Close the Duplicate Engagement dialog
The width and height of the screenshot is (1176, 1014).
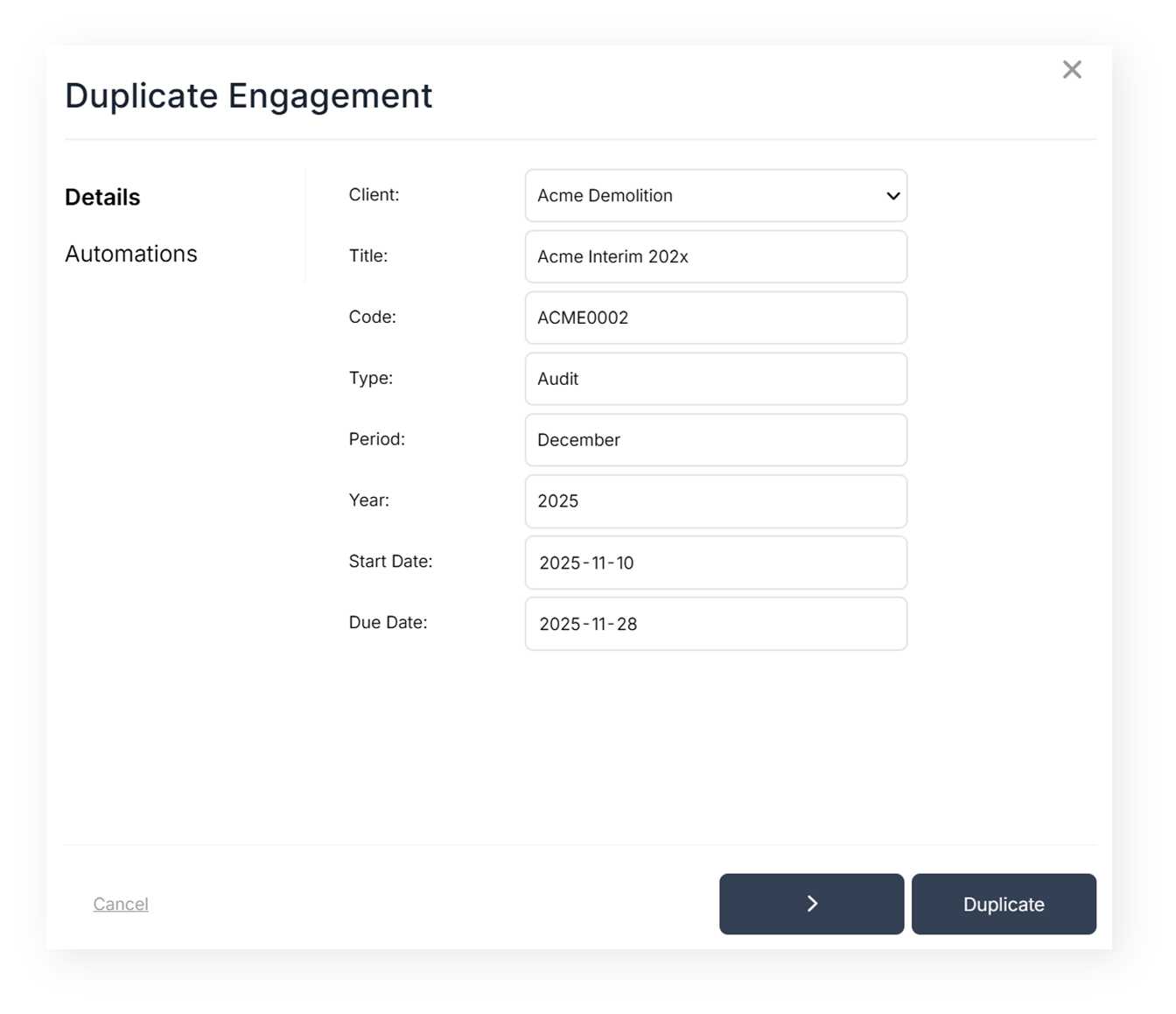point(1072,69)
